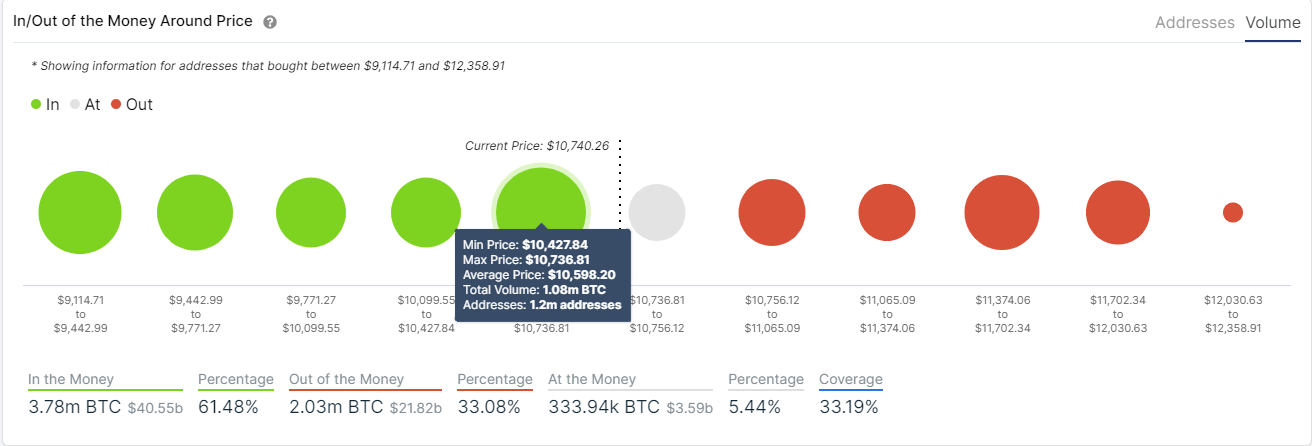Click the $9,114.71 to $9,442.99 green bubble
This screenshot has width=1312, height=446.
click(80, 213)
